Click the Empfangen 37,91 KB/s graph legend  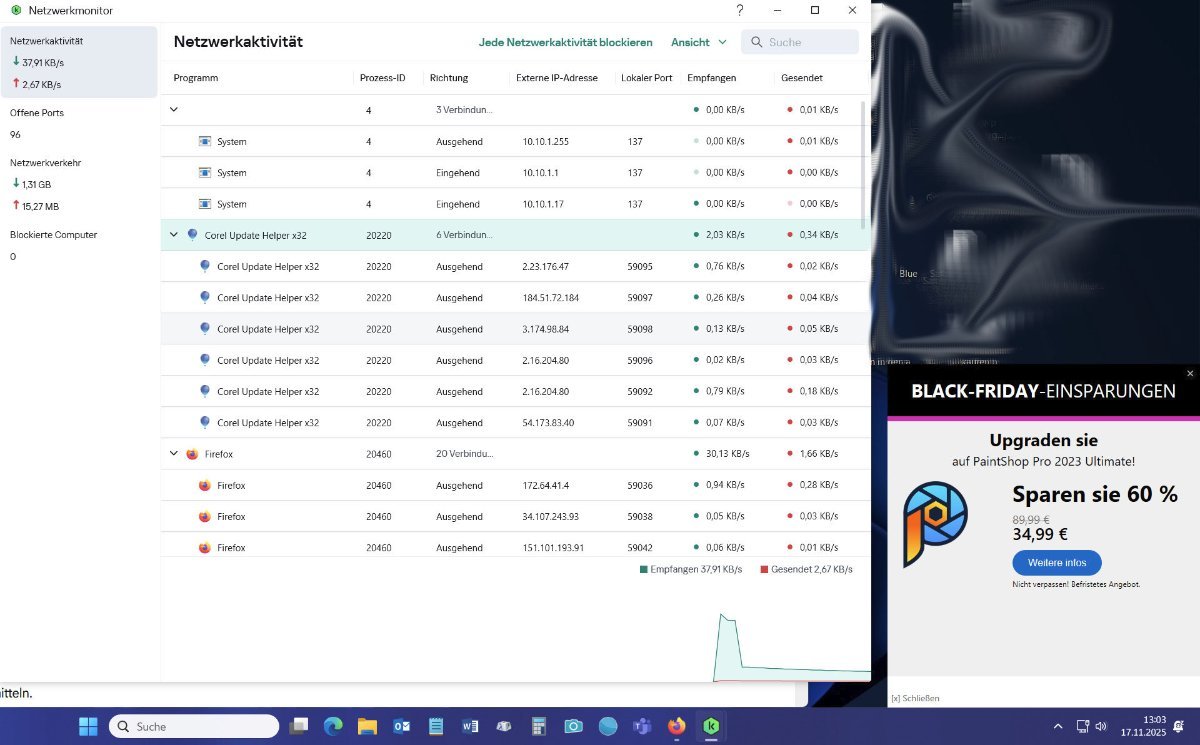[x=691, y=569]
